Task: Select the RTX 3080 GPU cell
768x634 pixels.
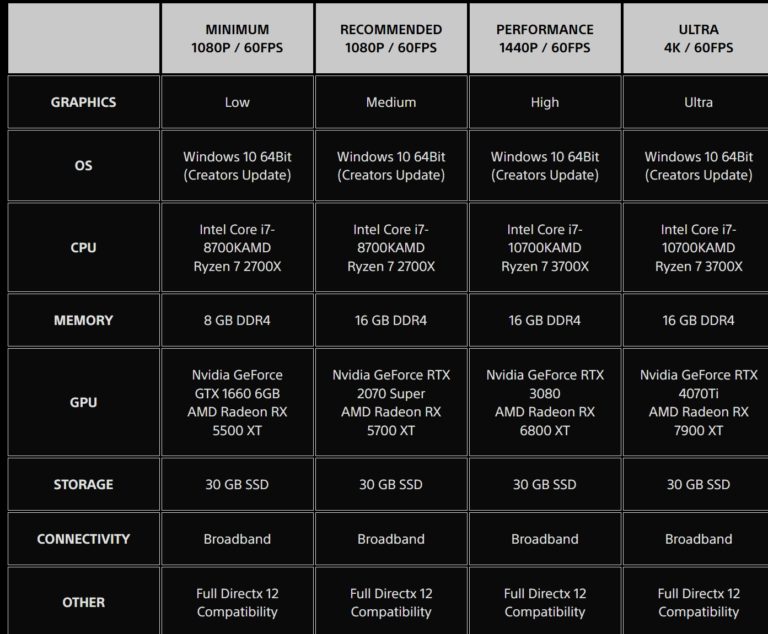Action: tap(545, 403)
